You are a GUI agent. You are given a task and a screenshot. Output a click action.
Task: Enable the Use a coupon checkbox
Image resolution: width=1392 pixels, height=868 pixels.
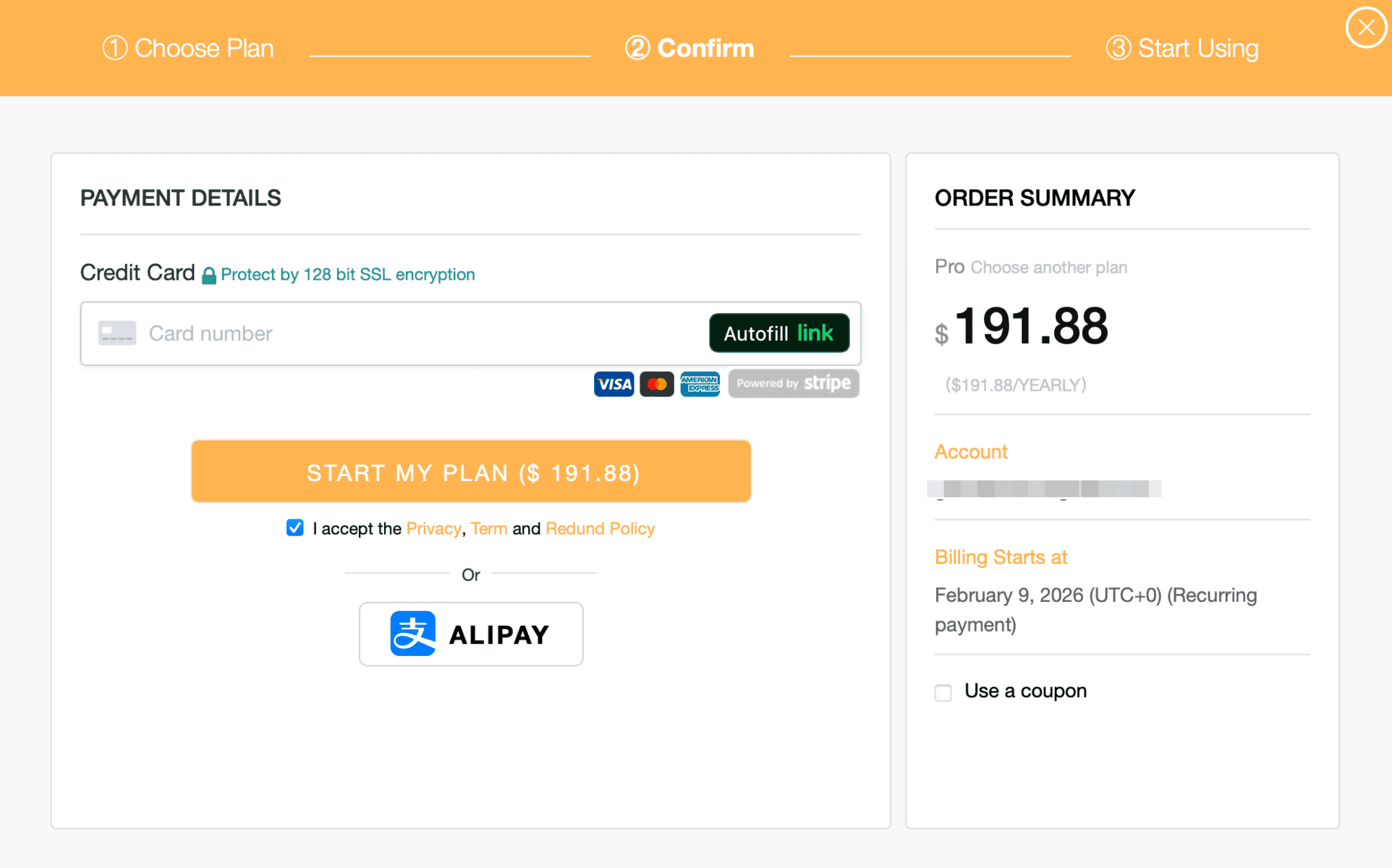[943, 692]
